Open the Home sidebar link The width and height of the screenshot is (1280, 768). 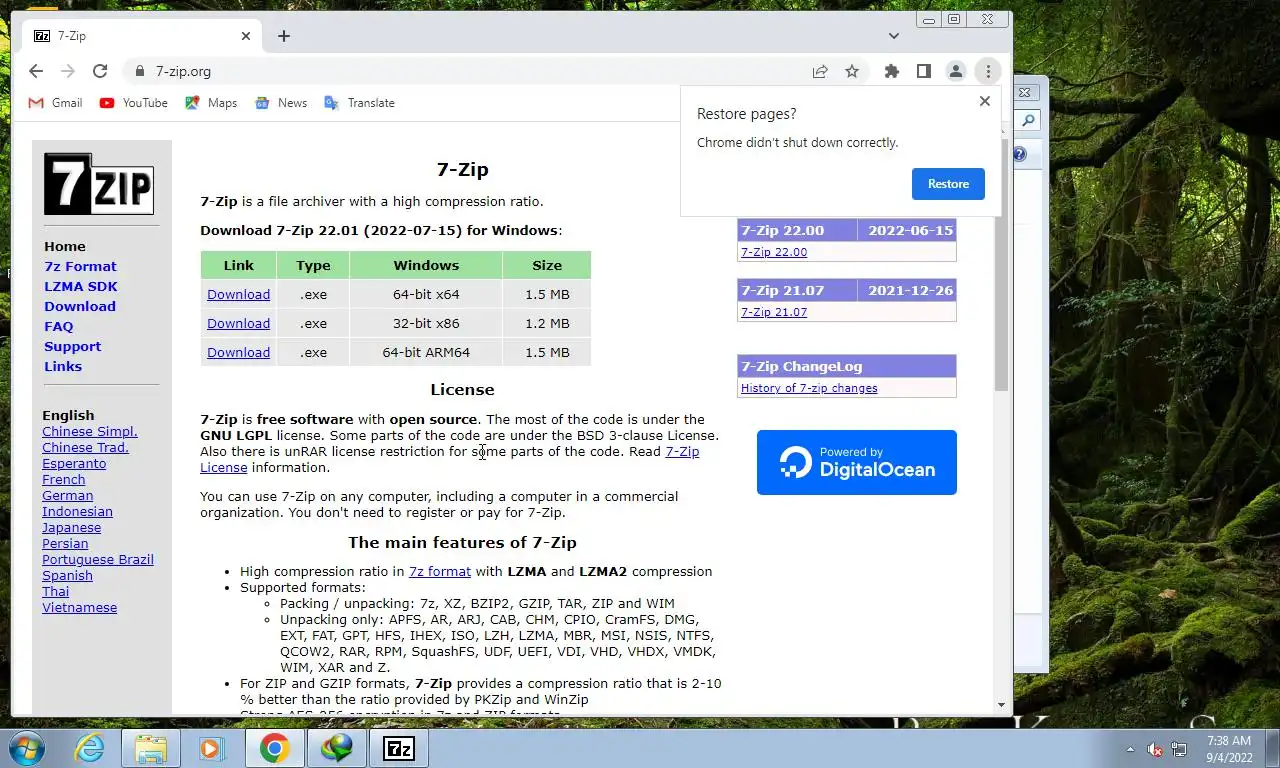[65, 246]
